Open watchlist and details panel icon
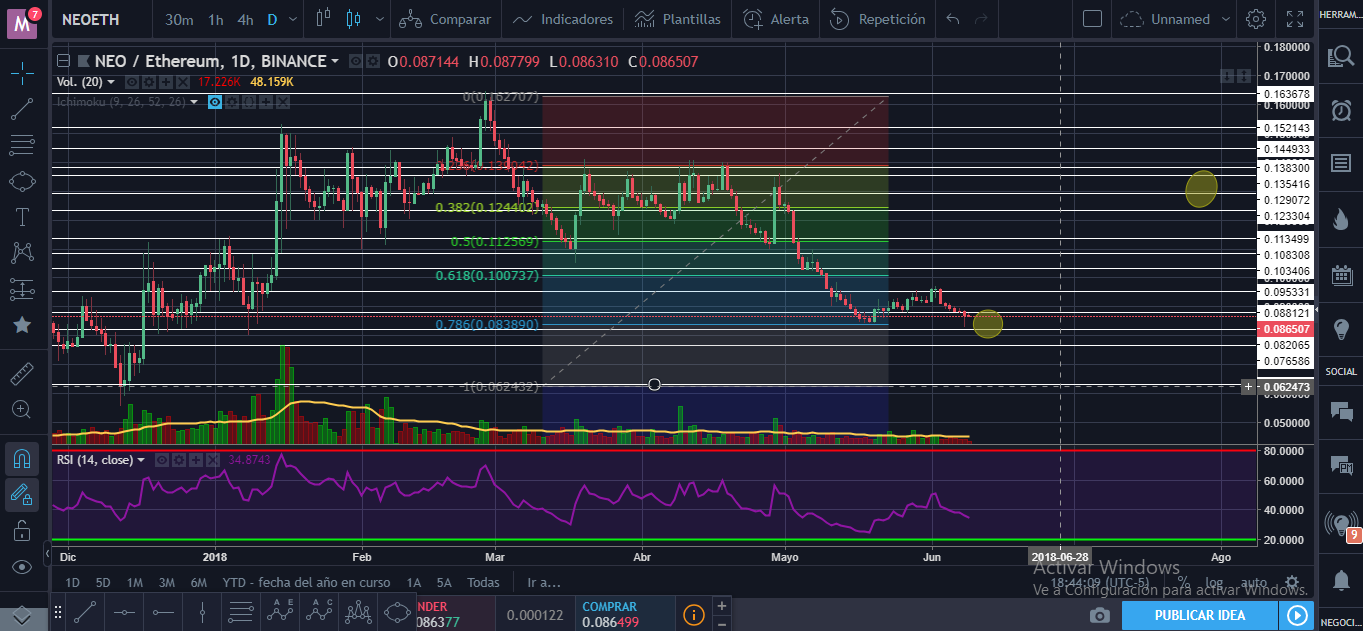The height and width of the screenshot is (631, 1363). pos(1341,59)
